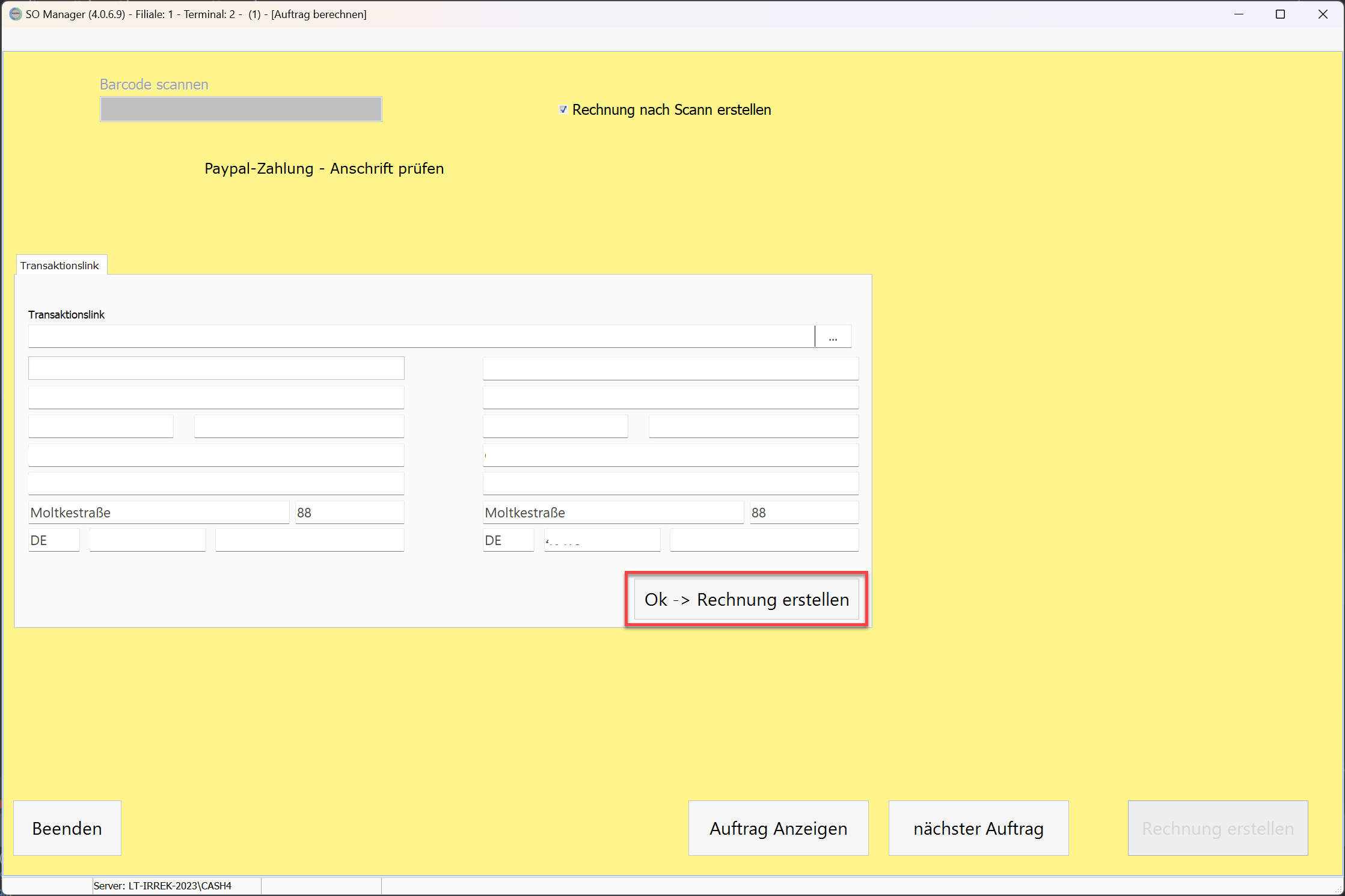Click left Moltkestraße street field
Viewport: 1345px width, 896px height.
(159, 512)
